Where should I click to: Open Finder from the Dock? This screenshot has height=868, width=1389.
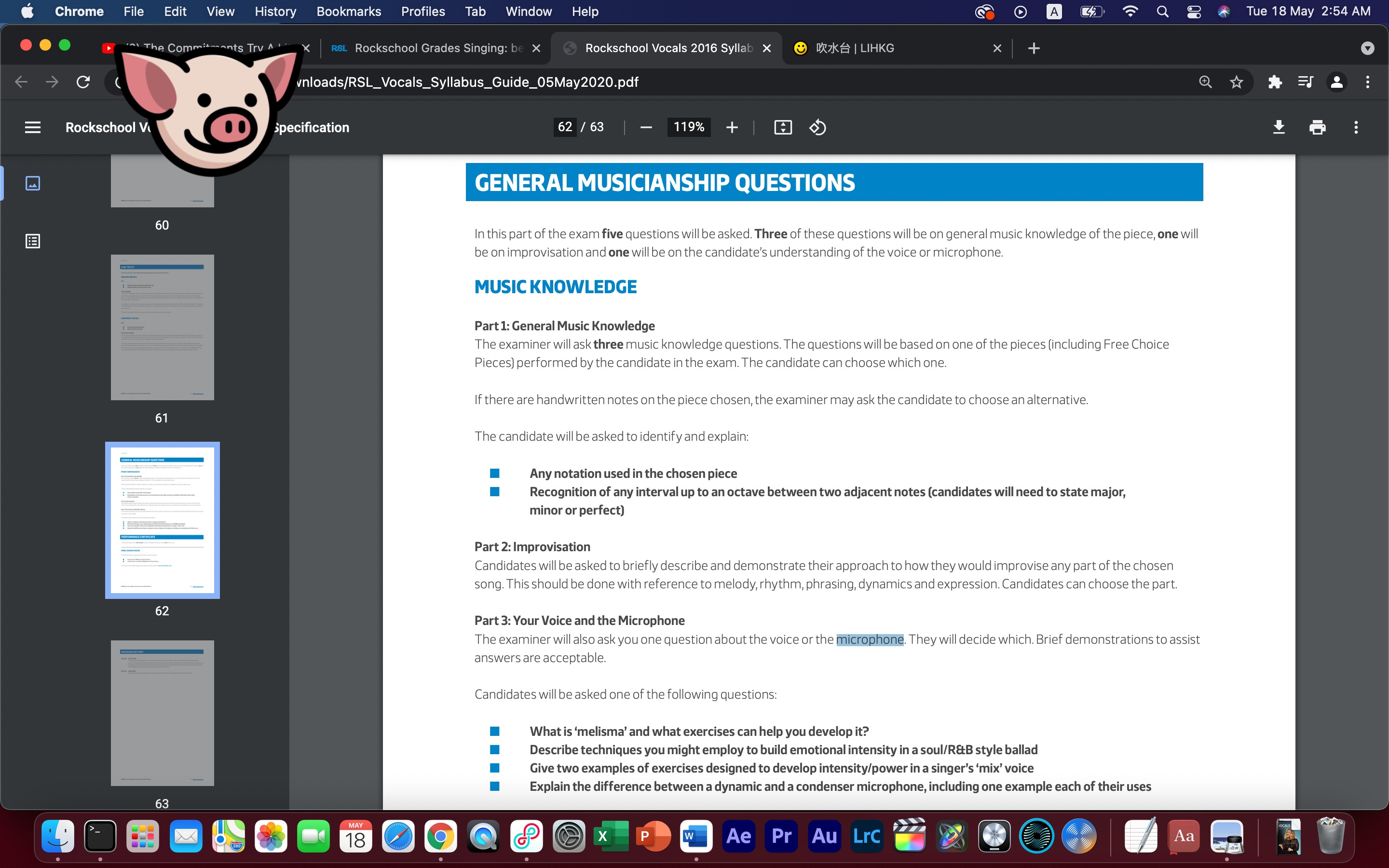(58, 836)
